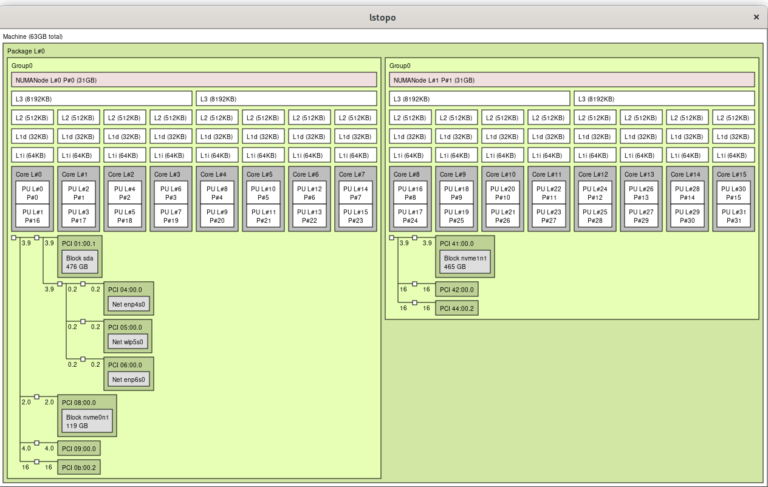Click the Net wlp5s0 wireless device

pyautogui.click(x=127, y=341)
